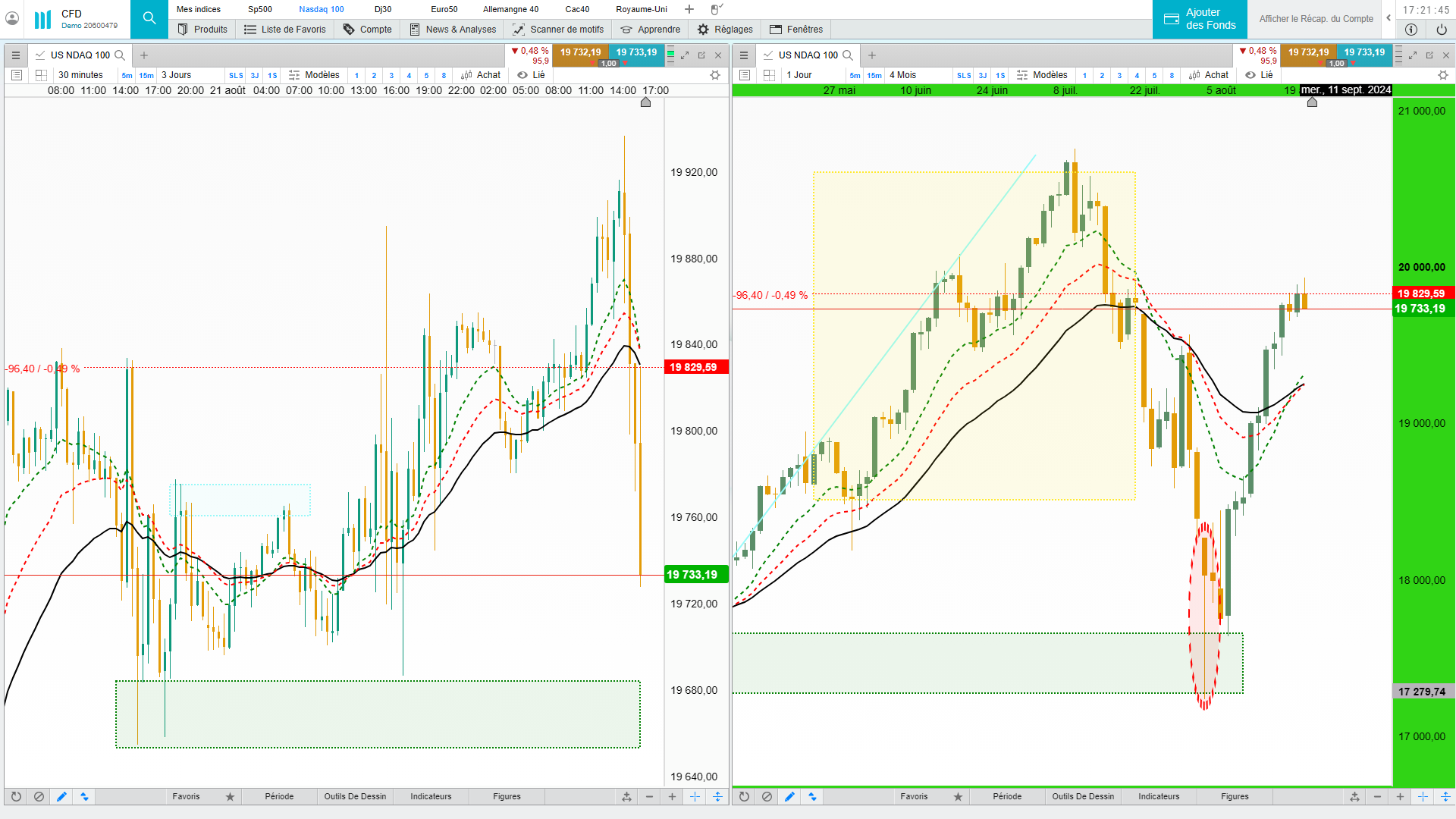Open left chart hamburger menu icon

pos(16,55)
